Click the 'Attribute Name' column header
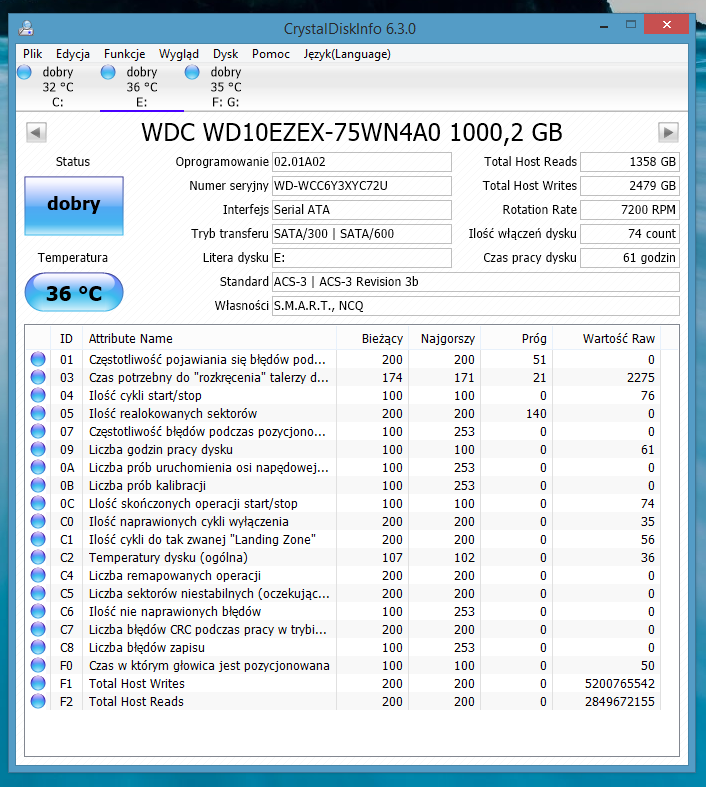This screenshot has height=787, width=706. pyautogui.click(x=210, y=339)
